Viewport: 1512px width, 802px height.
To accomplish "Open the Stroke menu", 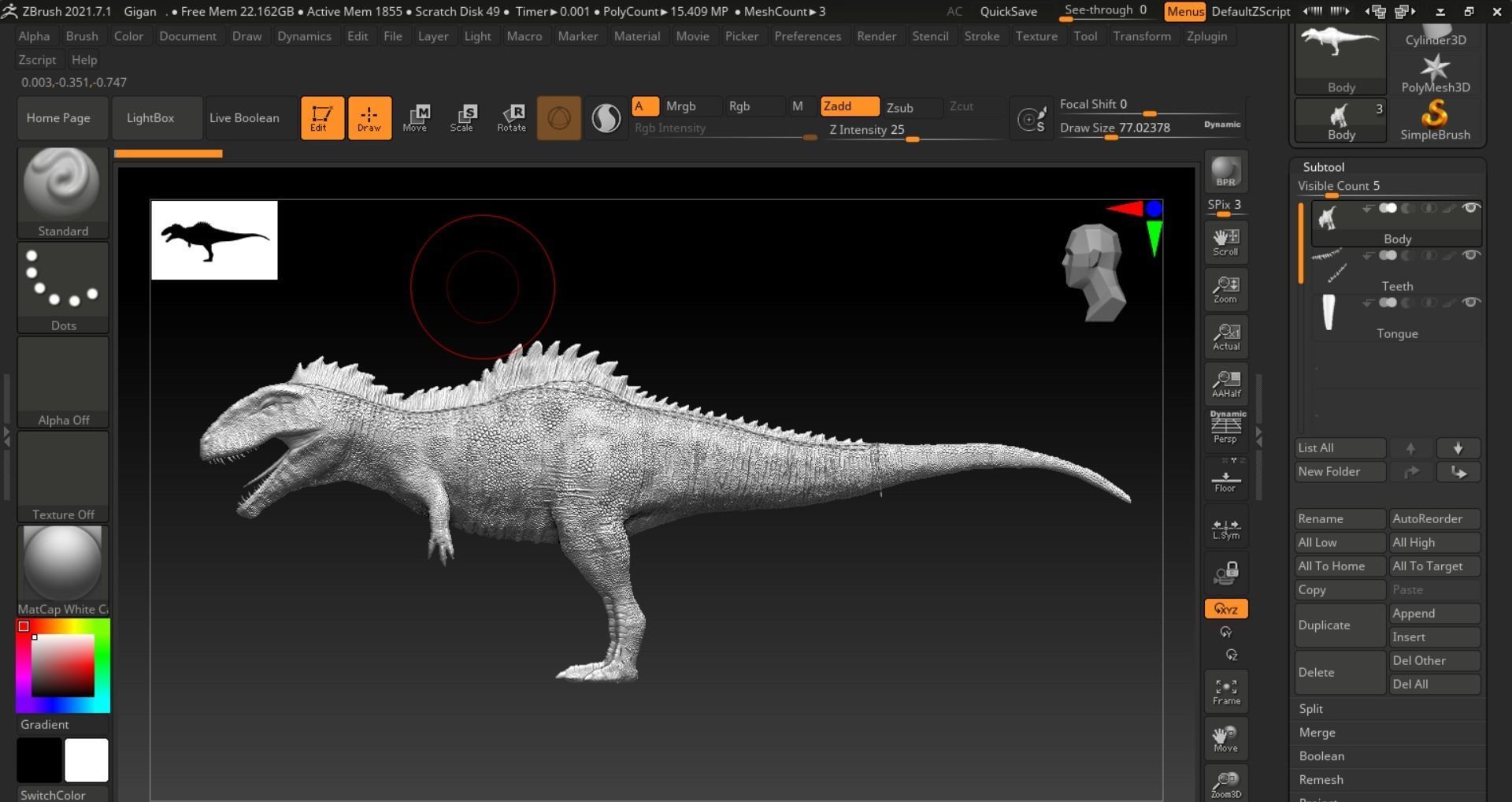I will tap(982, 36).
